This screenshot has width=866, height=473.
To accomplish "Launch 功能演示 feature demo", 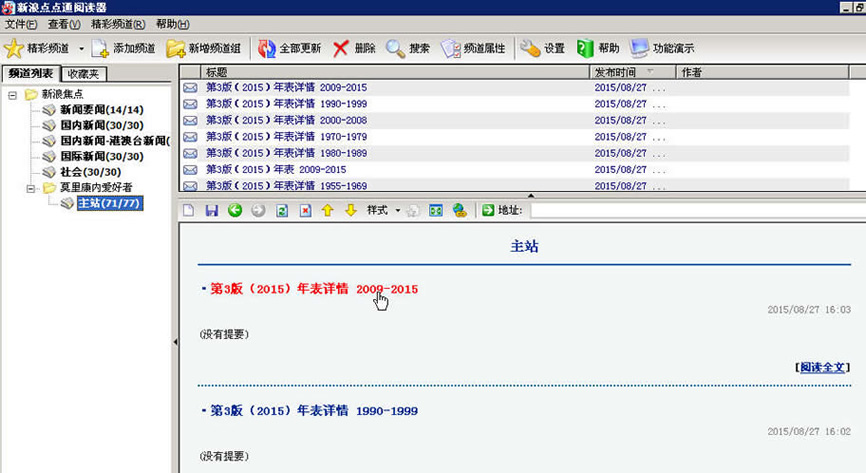I will click(662, 49).
